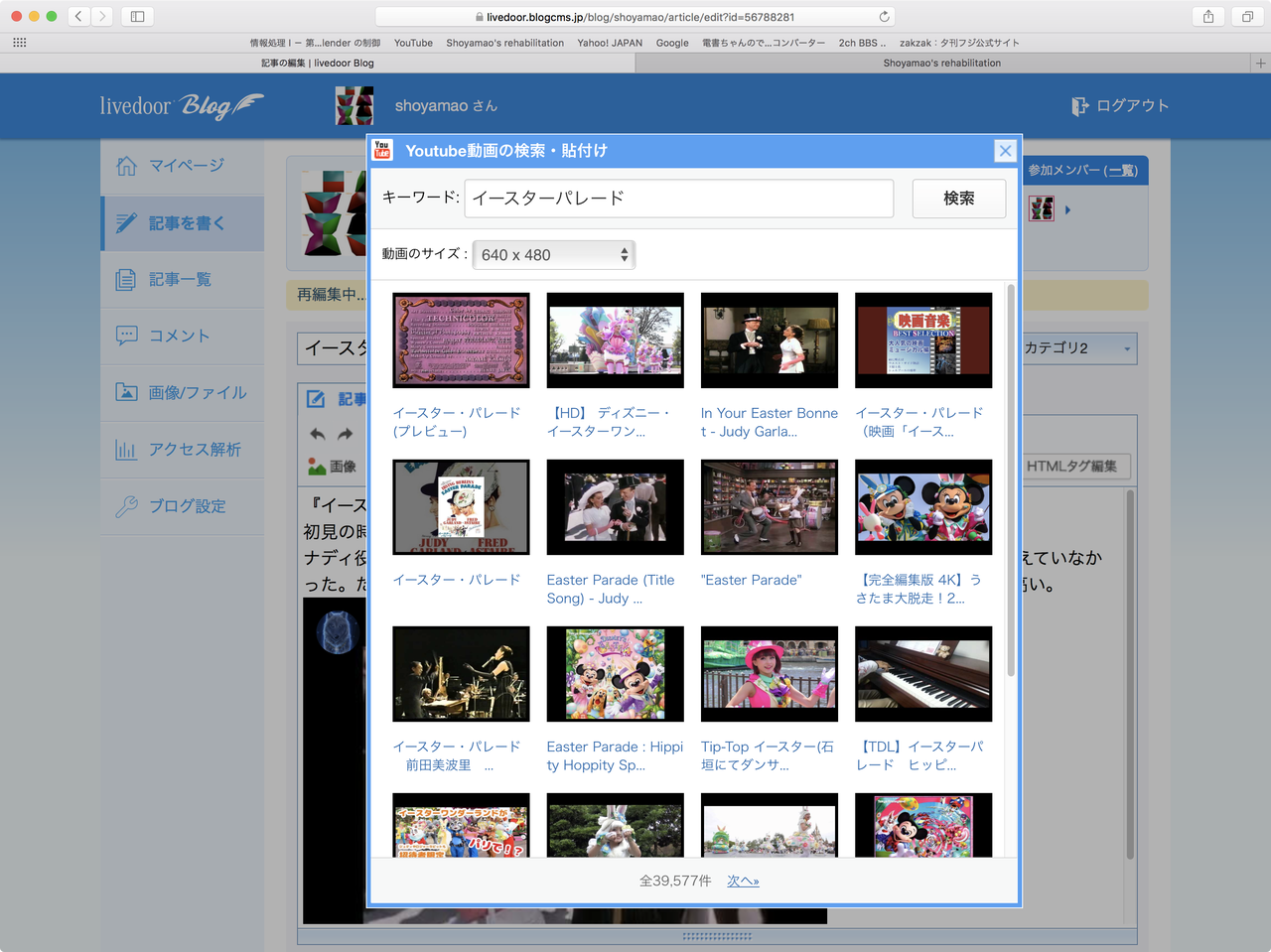Screen dimensions: 1271x952
Task: Open the Yahoo! JAPAN bookmark
Action: click(x=610, y=43)
